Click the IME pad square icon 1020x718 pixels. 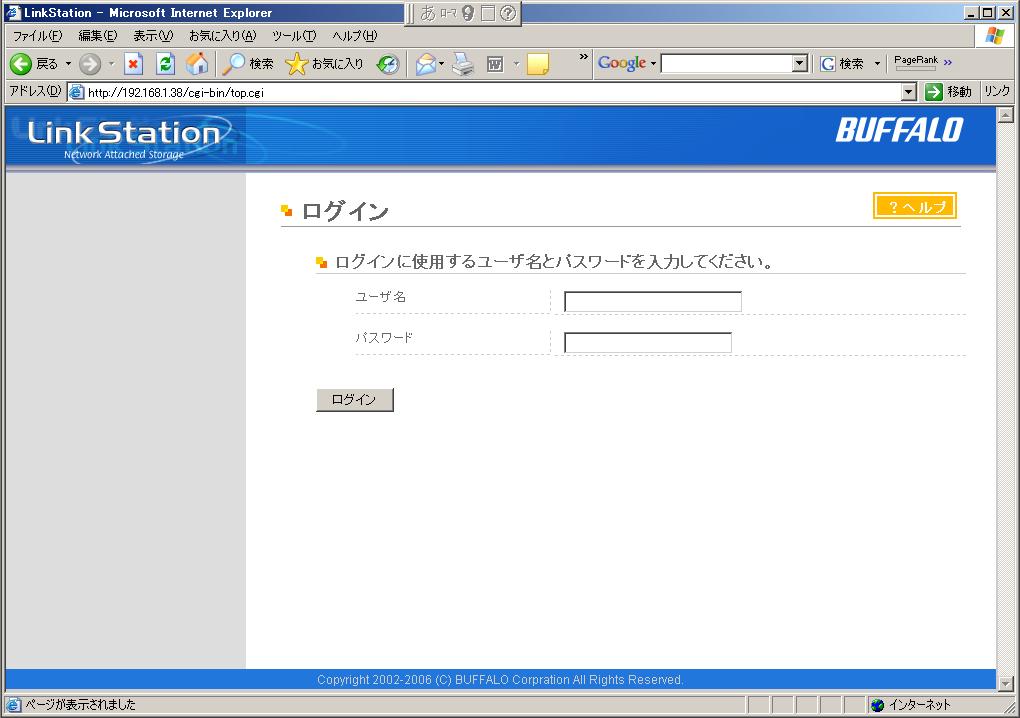pyautogui.click(x=488, y=13)
